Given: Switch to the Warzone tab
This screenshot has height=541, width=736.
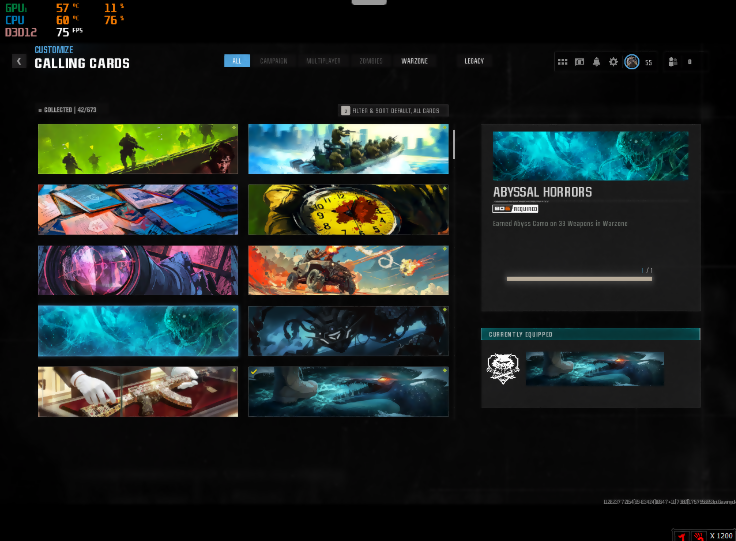Looking at the screenshot, I should 415,61.
